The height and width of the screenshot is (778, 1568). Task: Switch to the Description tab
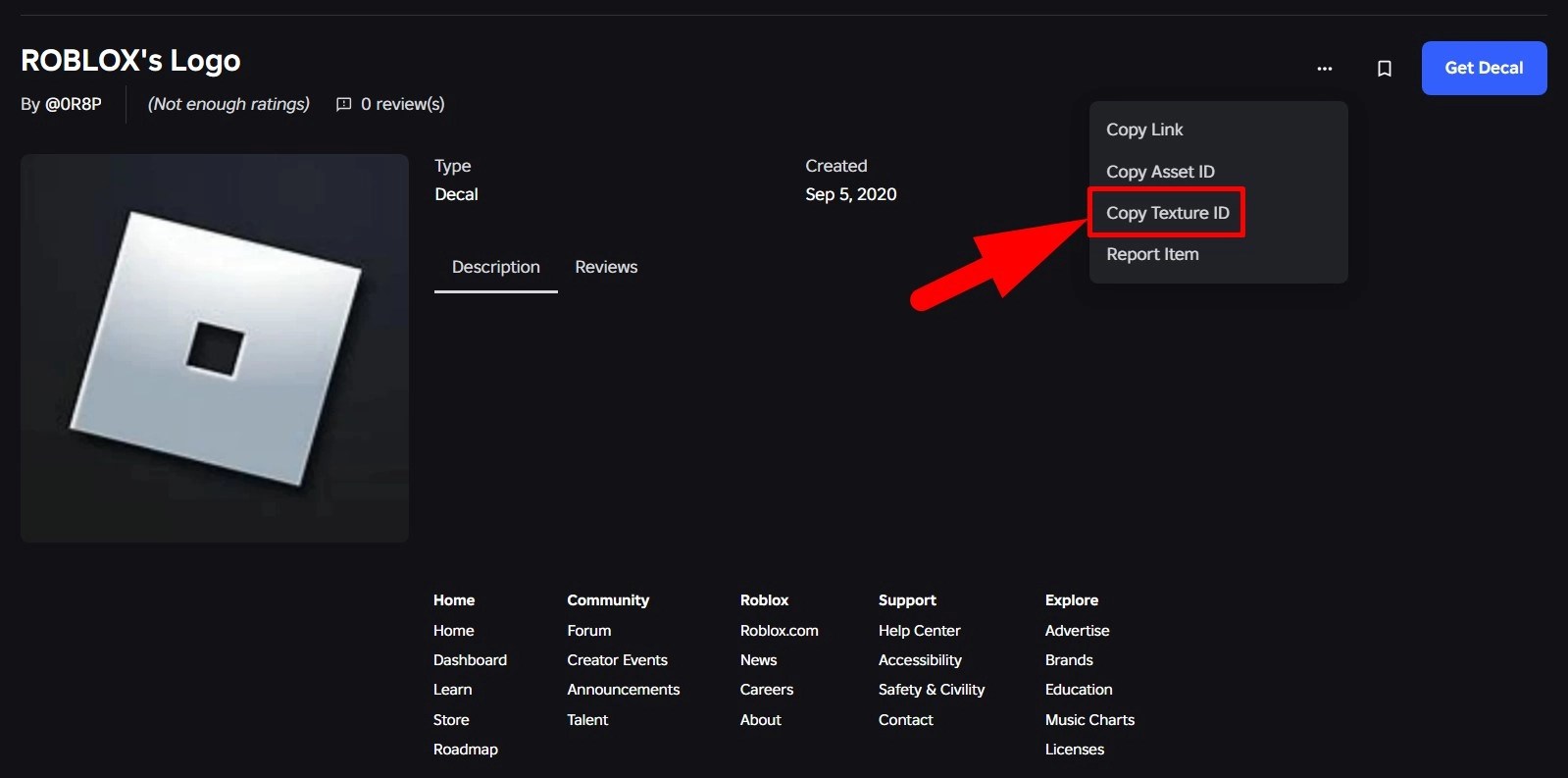click(496, 267)
